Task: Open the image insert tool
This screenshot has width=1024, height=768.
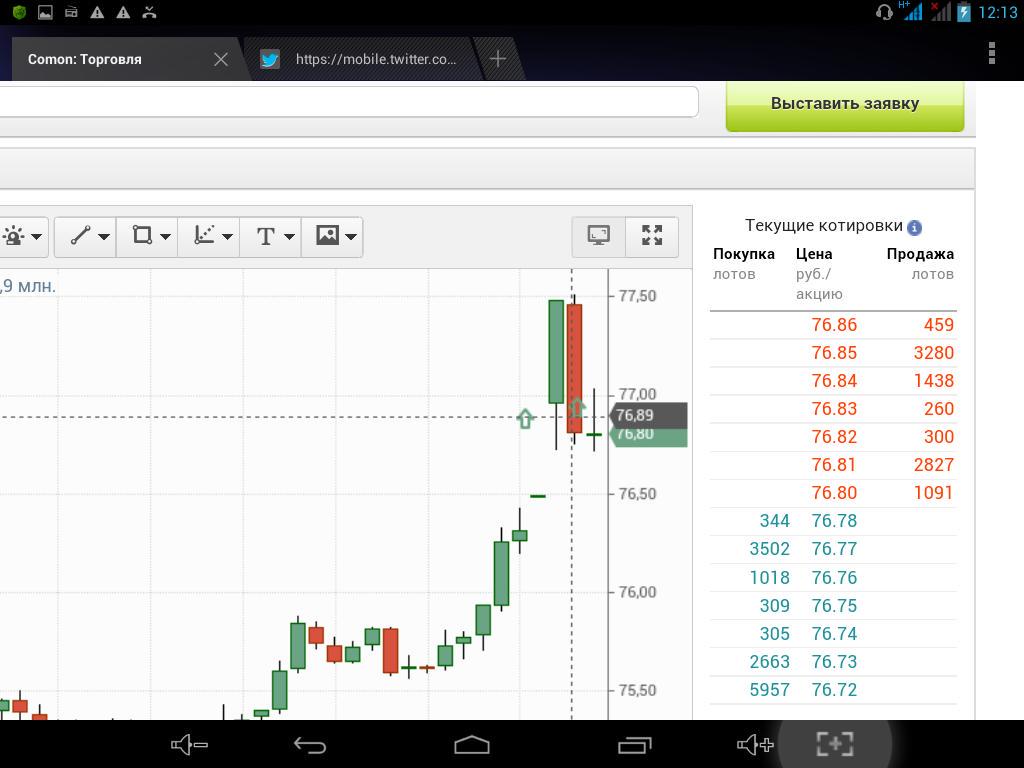Action: (327, 235)
